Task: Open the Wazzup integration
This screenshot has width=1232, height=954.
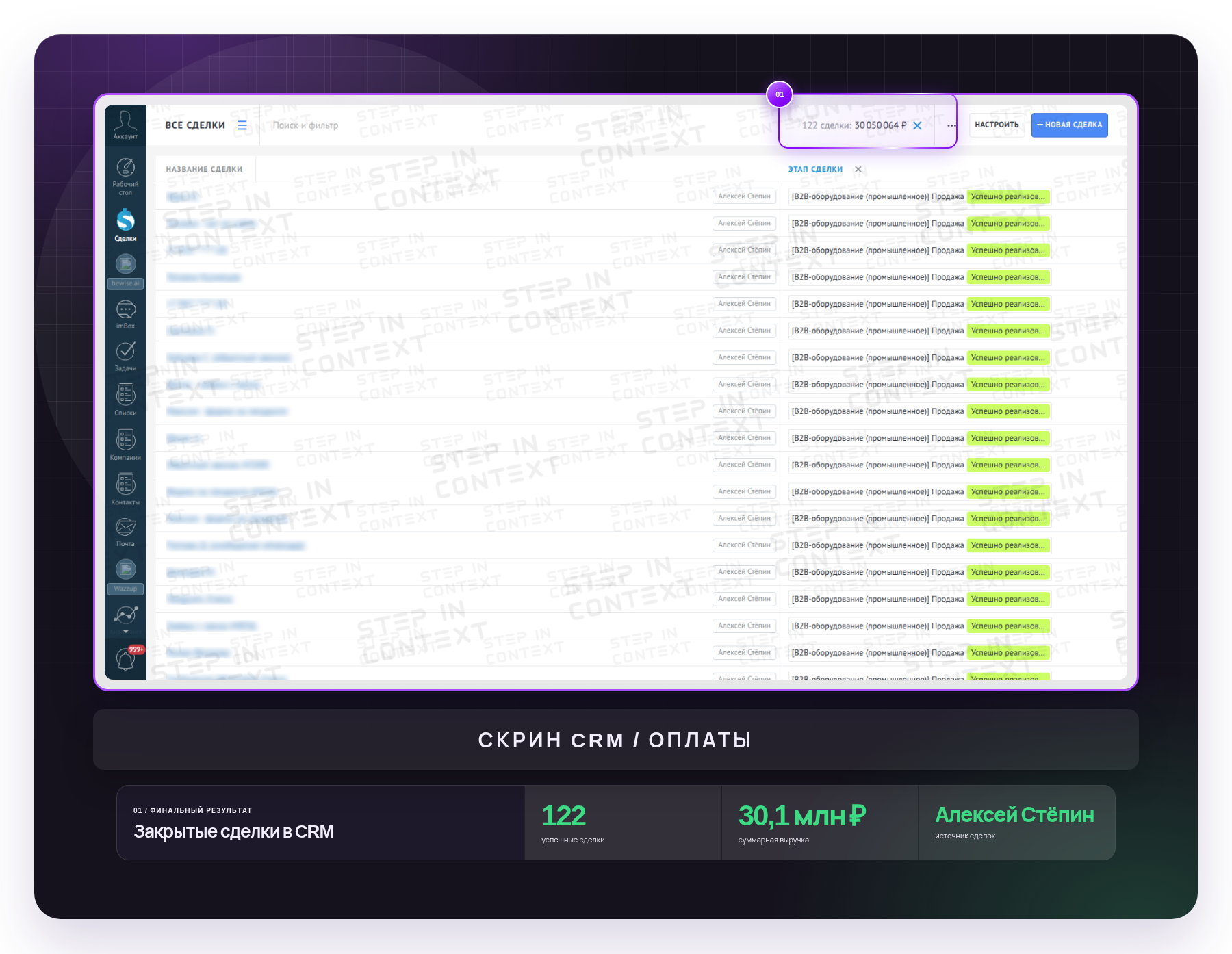Action: click(x=125, y=576)
